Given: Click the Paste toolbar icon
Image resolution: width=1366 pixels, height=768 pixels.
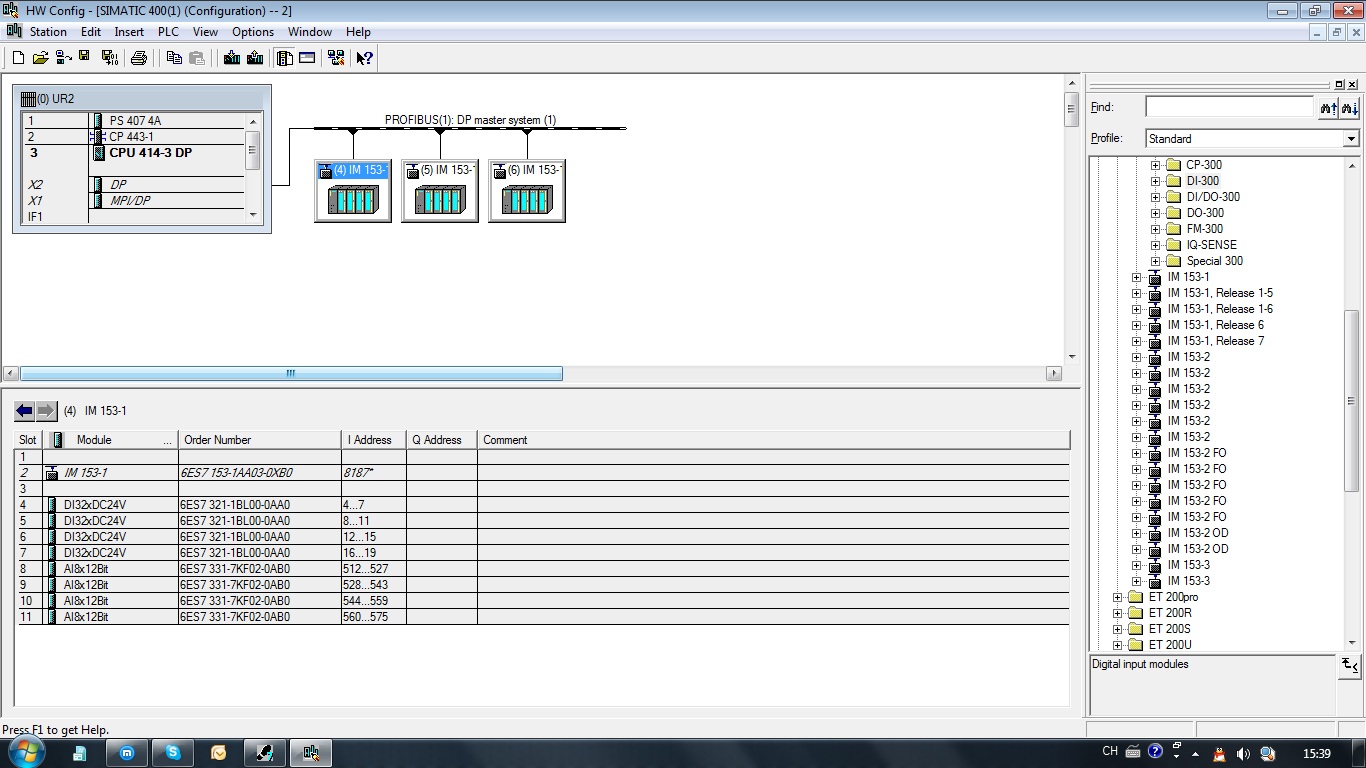Looking at the screenshot, I should (197, 58).
